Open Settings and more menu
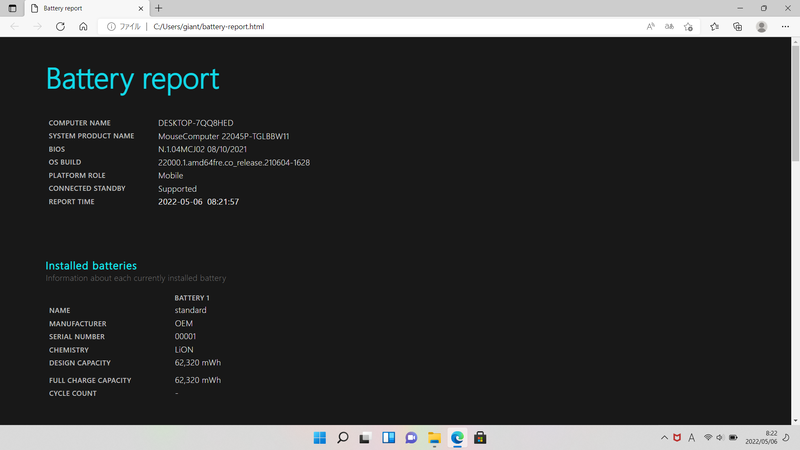Image resolution: width=800 pixels, height=450 pixels. click(785, 27)
